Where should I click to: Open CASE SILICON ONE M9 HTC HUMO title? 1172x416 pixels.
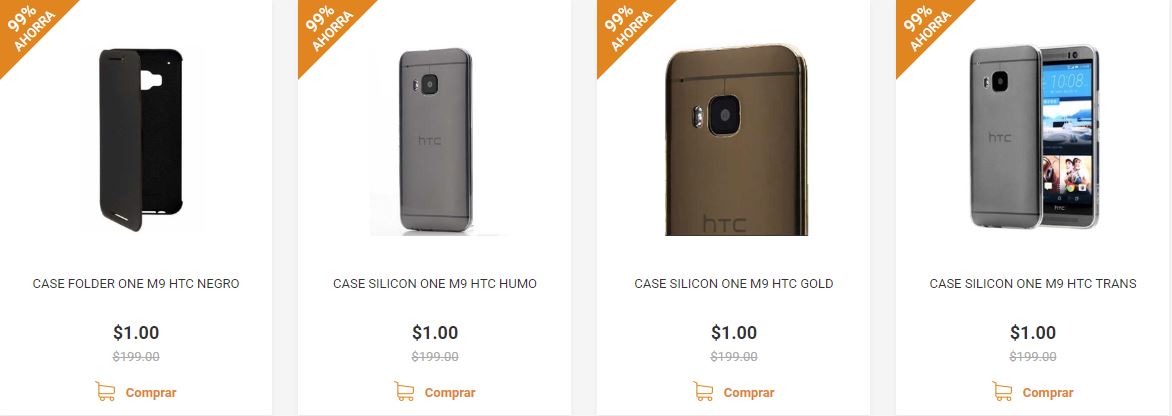(x=435, y=284)
